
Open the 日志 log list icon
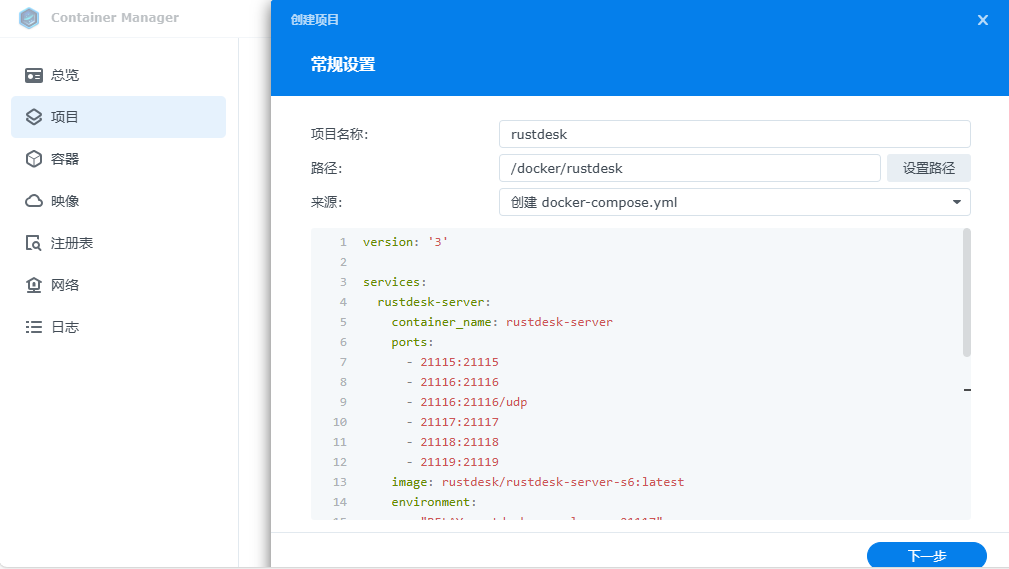(x=33, y=327)
